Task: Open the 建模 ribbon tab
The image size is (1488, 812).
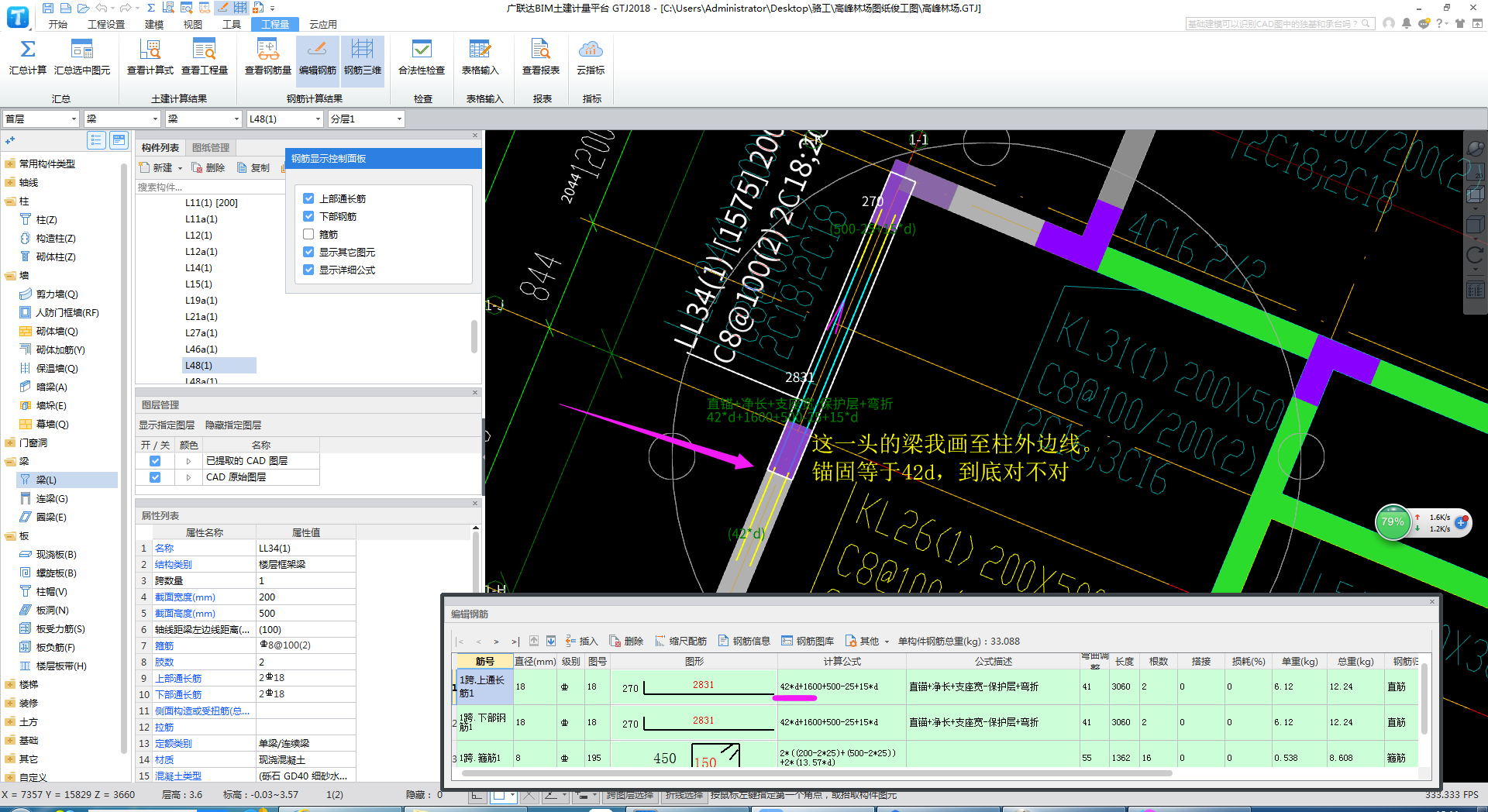Action: [x=154, y=24]
